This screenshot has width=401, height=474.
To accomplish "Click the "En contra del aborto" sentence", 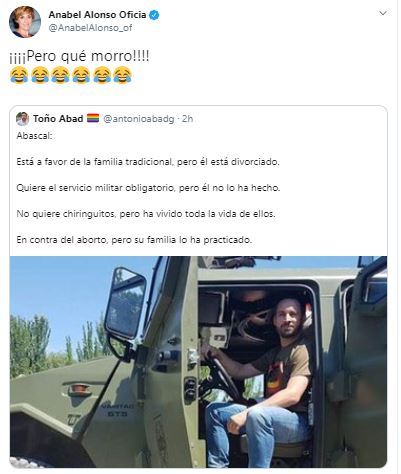I will (x=134, y=240).
